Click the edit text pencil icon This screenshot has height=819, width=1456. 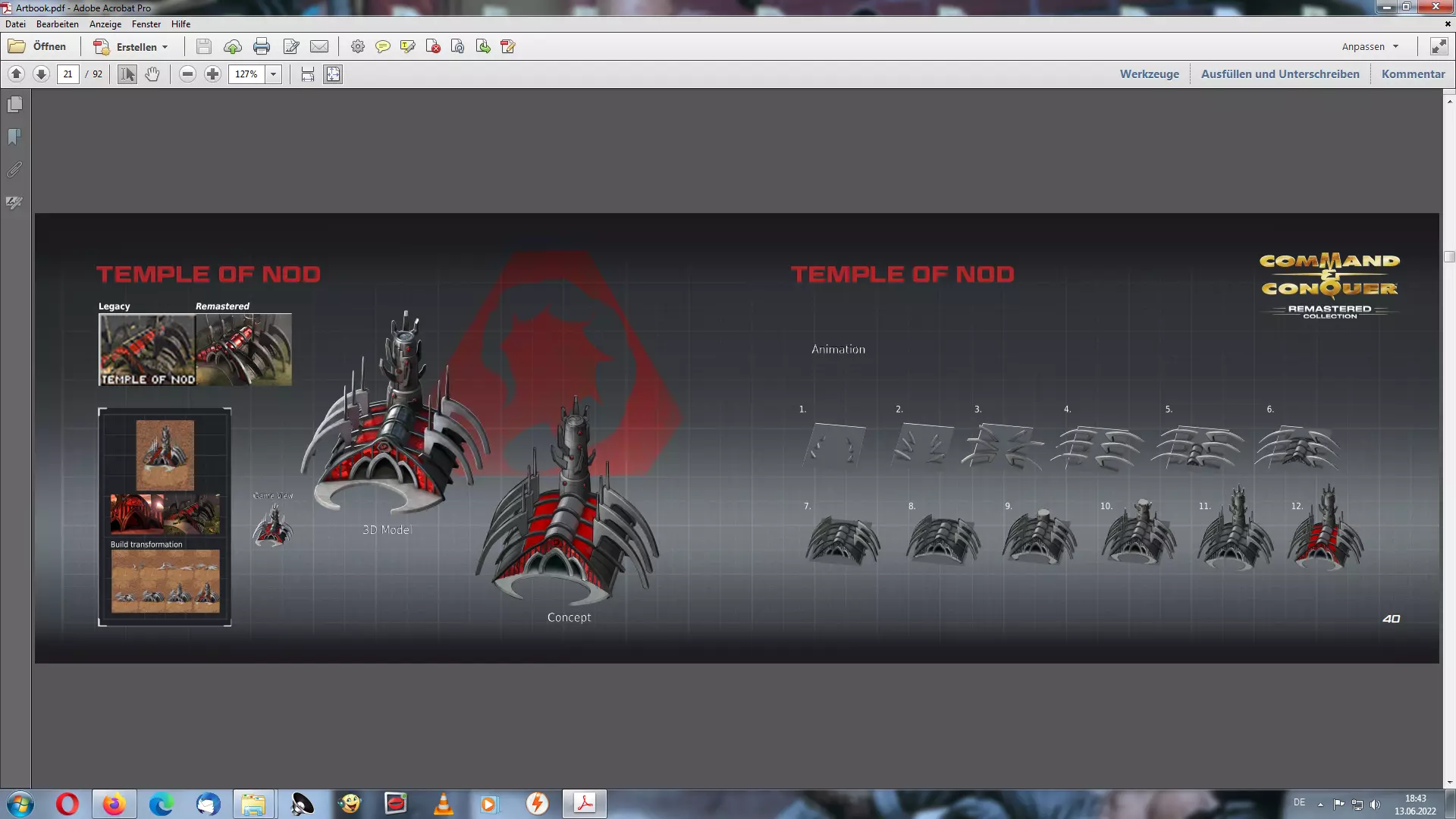pos(291,47)
